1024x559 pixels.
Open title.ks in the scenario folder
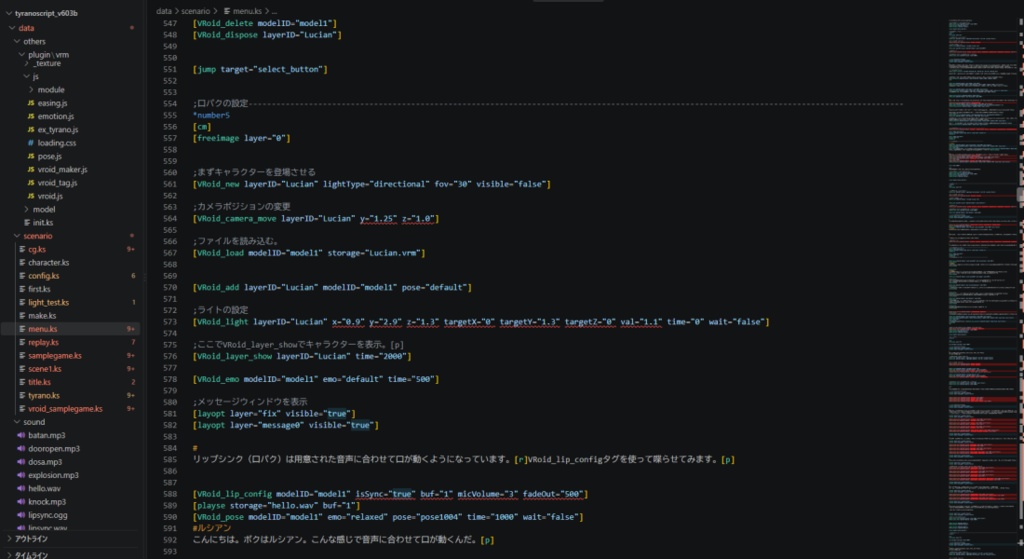[39, 382]
